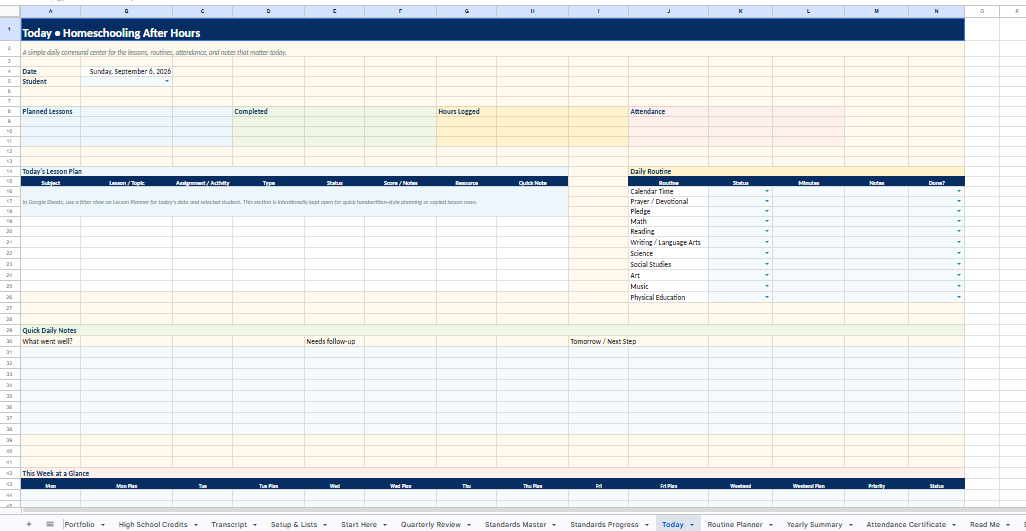
Task: Select row 16 header
Action: point(10,192)
